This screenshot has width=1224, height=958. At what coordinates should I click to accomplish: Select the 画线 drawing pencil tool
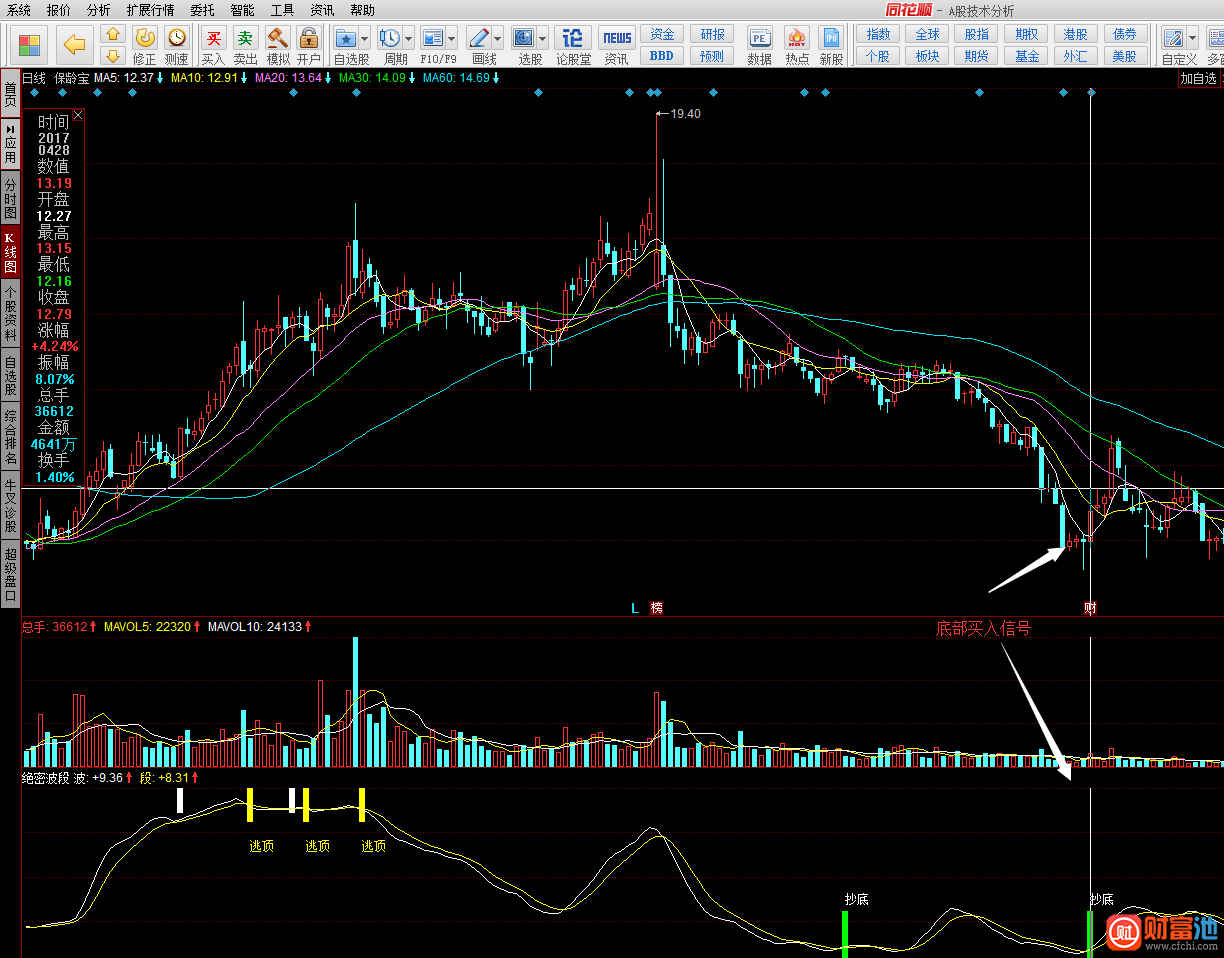point(479,38)
